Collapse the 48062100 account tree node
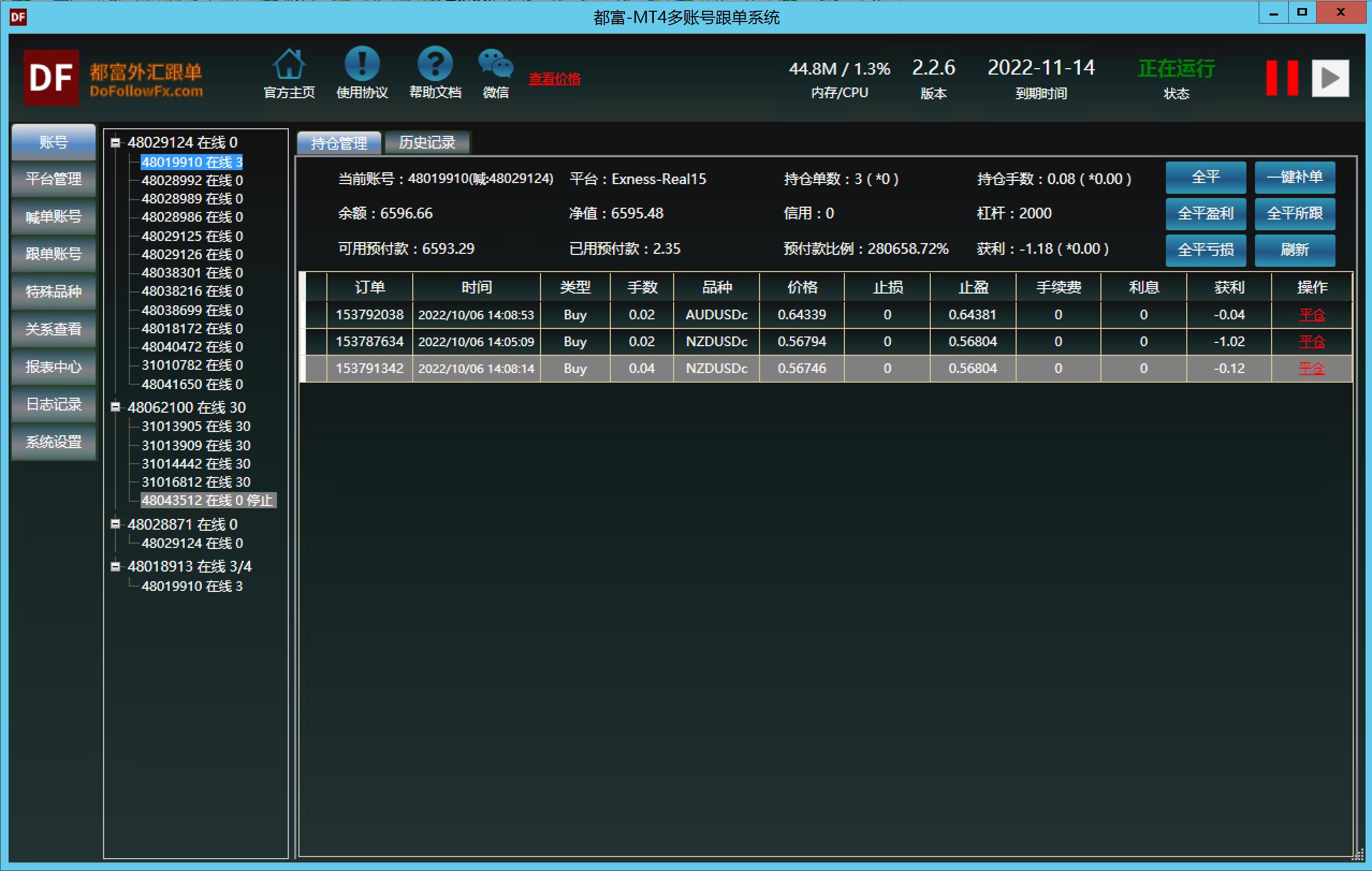This screenshot has width=1372, height=871. 115,407
